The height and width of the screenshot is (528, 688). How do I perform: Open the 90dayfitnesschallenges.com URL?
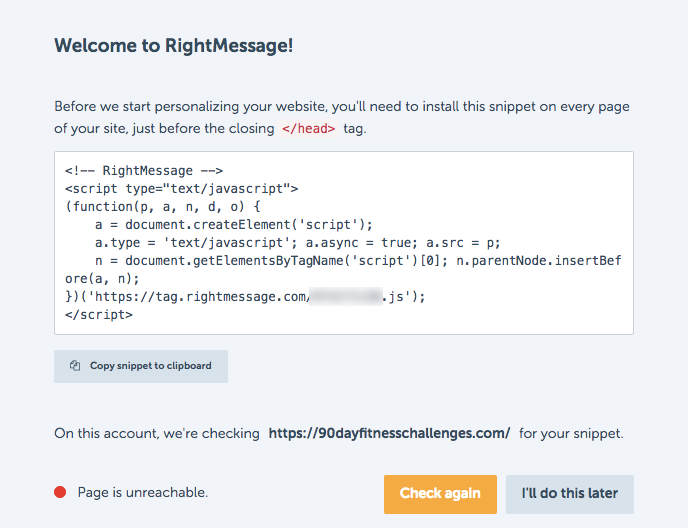click(x=389, y=433)
